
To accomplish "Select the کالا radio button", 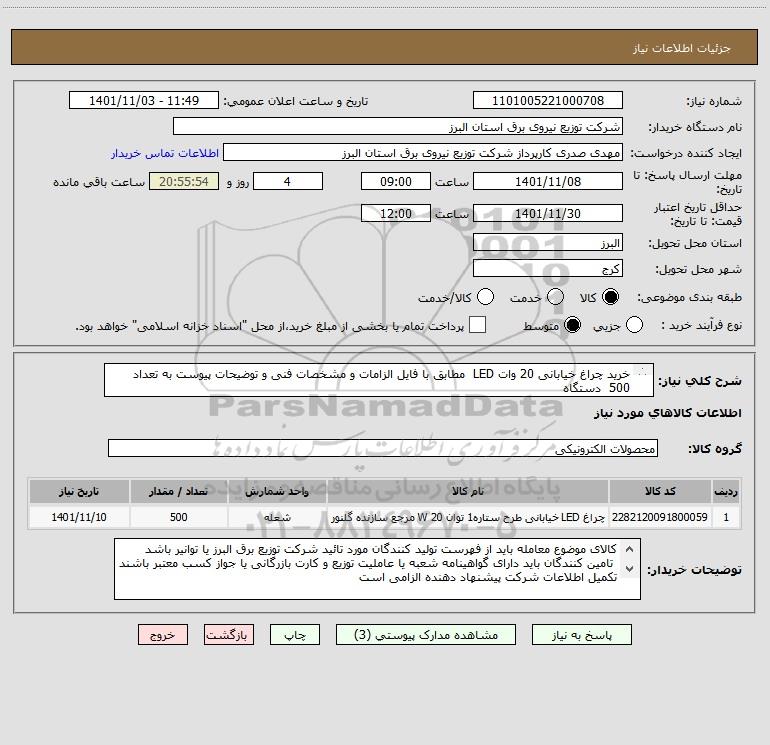I will pos(610,297).
